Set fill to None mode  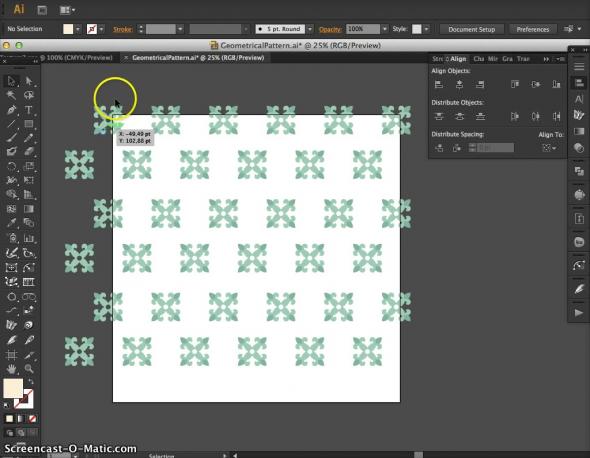[x=32, y=419]
